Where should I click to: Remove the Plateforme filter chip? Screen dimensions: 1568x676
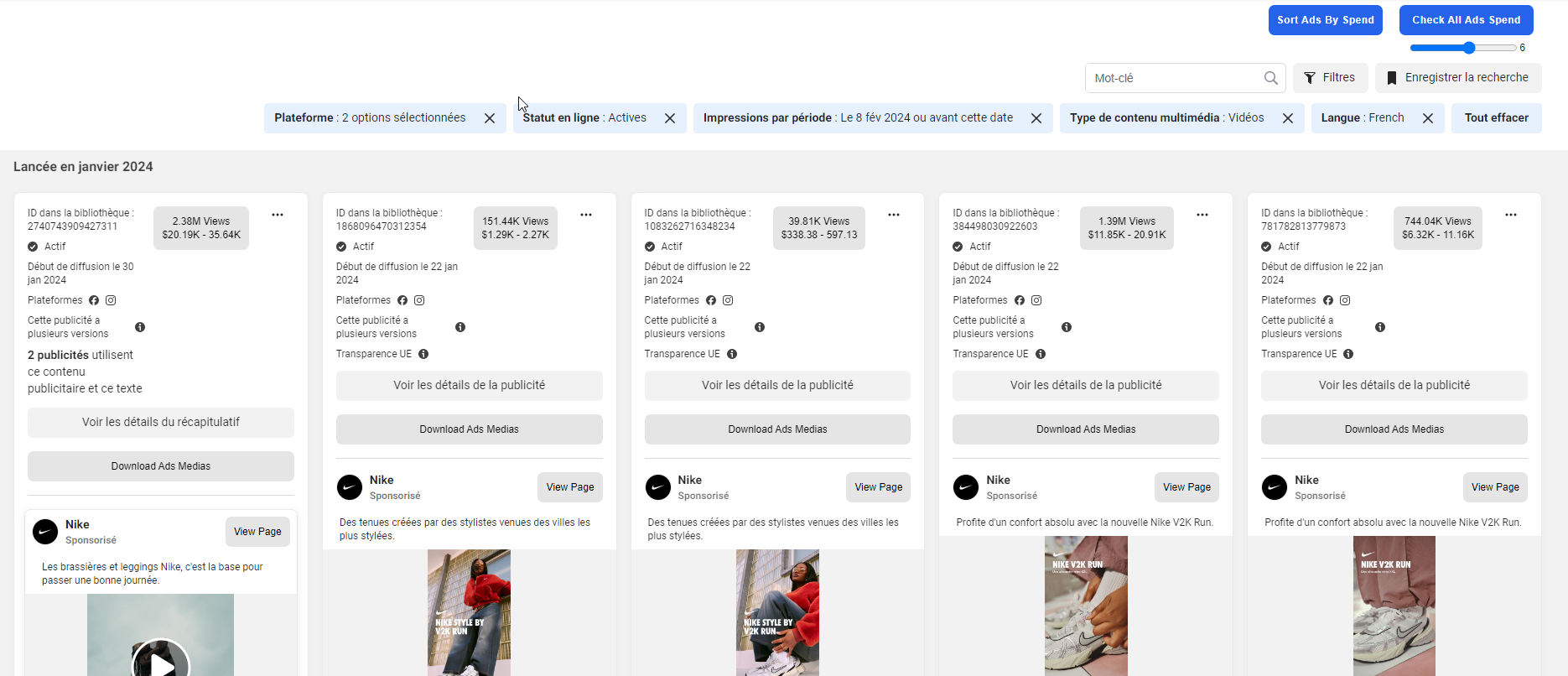tap(490, 118)
